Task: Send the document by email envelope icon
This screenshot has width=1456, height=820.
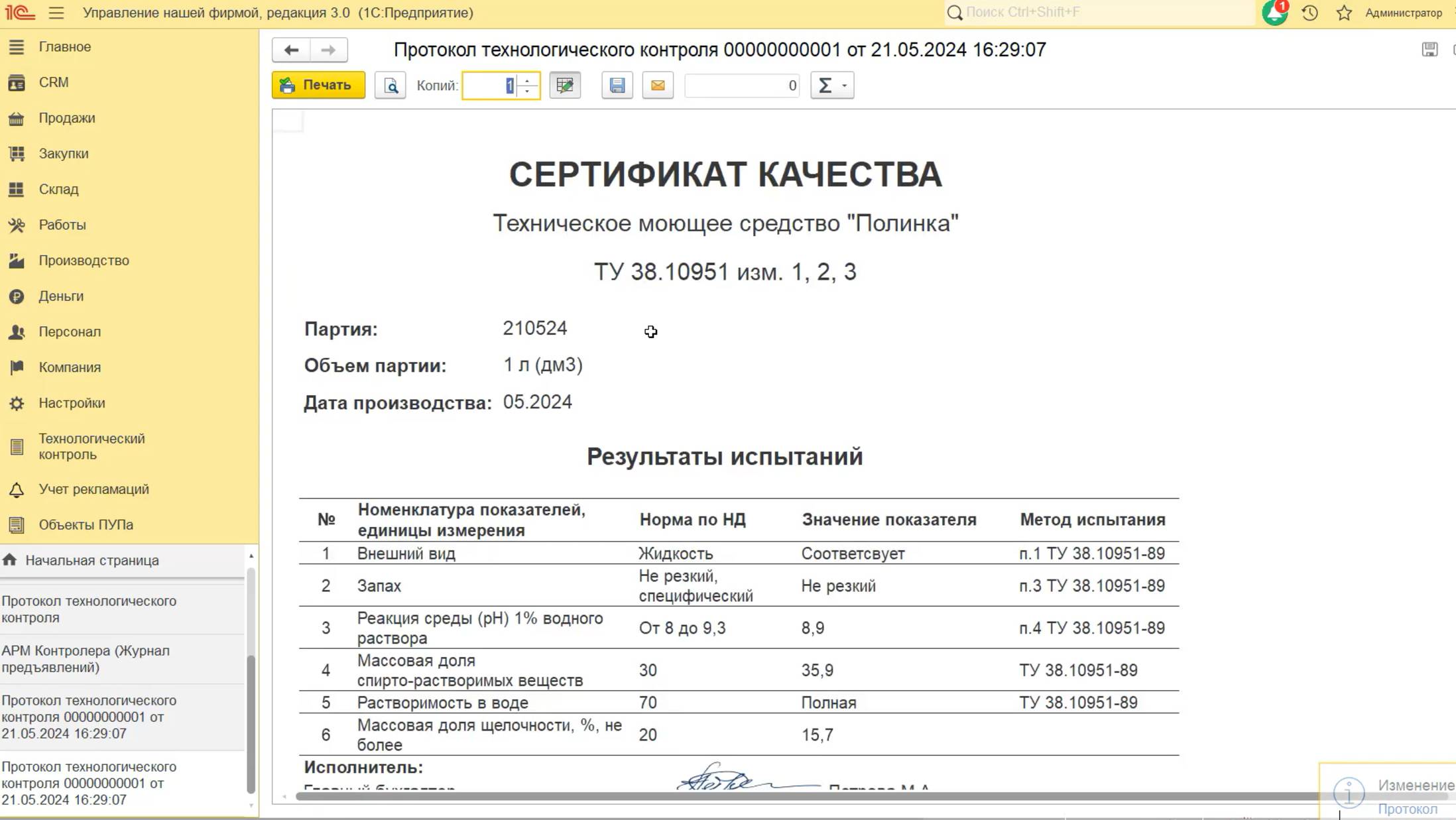Action: tap(658, 86)
